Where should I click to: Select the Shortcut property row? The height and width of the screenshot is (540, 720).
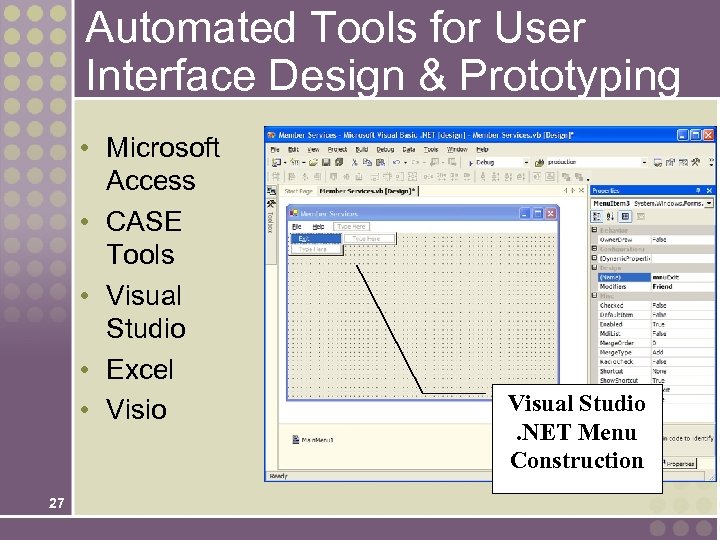(656, 371)
